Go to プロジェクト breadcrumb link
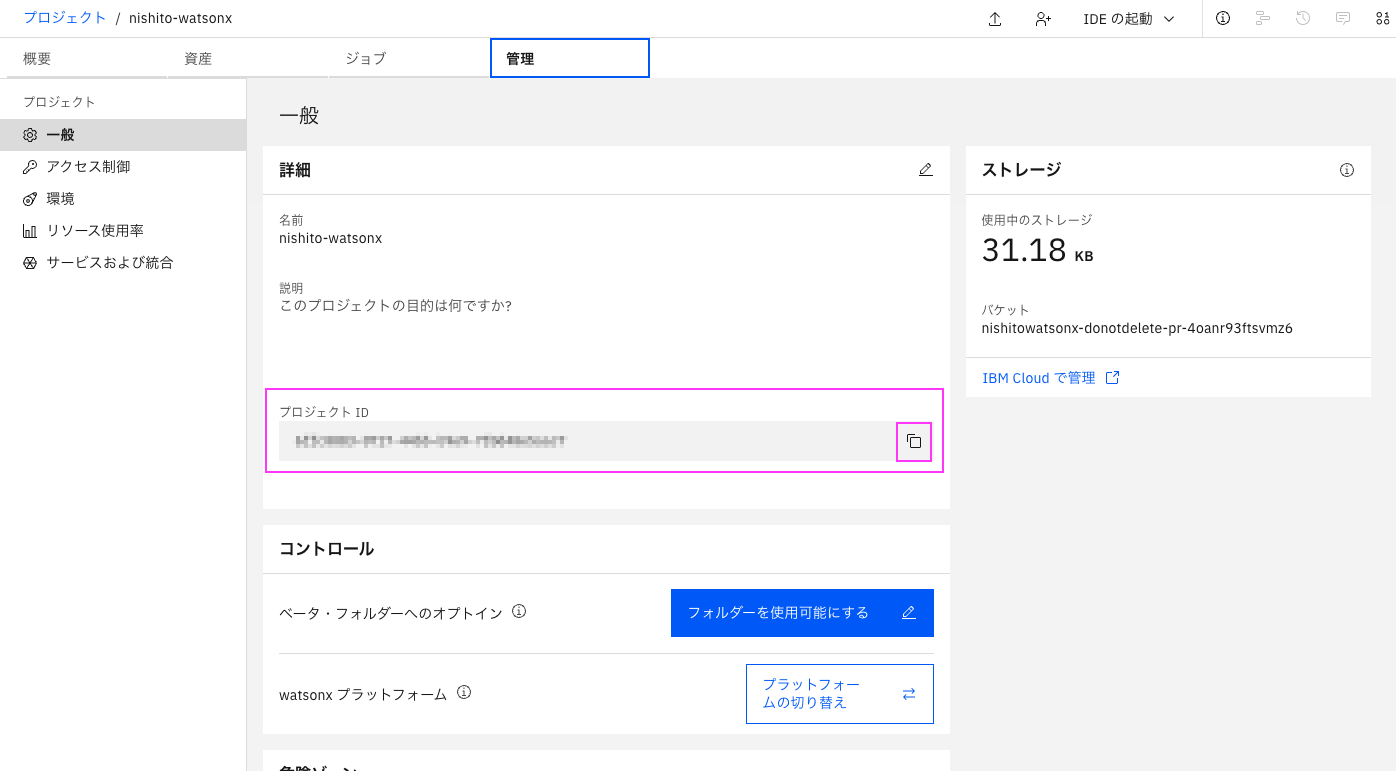This screenshot has width=1396, height=771. (65, 18)
